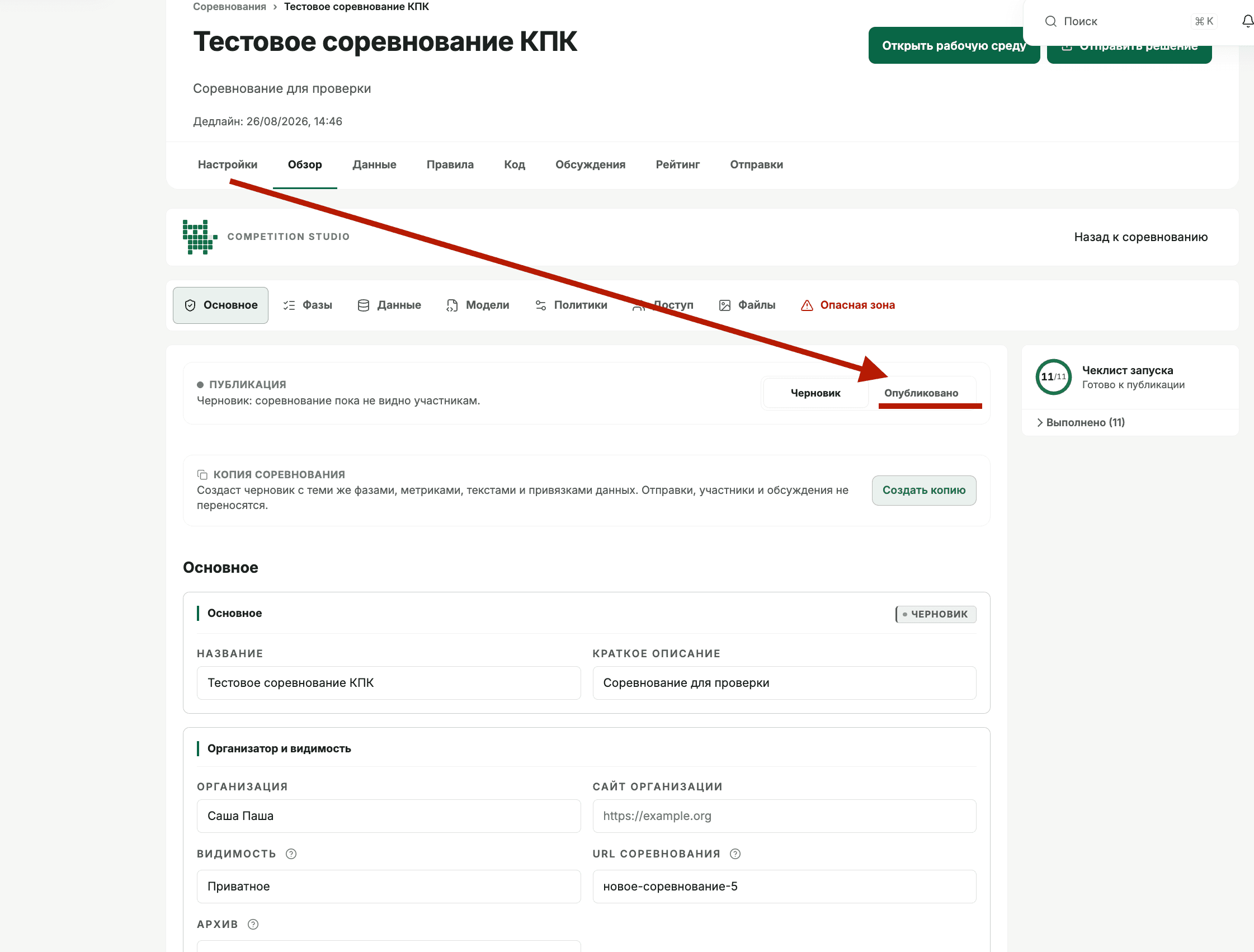Click help icon next to Архив
The width and height of the screenshot is (1254, 952).
(x=253, y=924)
